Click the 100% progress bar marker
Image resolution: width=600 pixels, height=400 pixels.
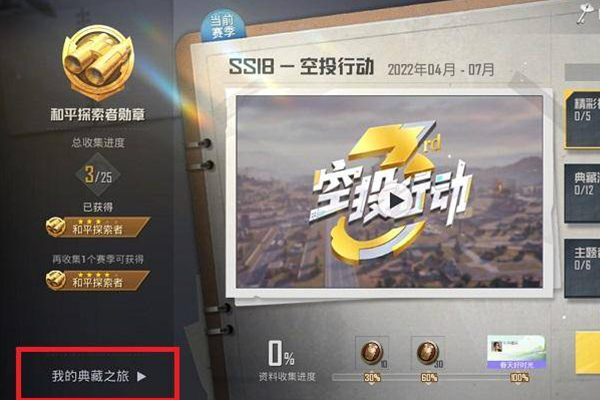click(x=519, y=378)
